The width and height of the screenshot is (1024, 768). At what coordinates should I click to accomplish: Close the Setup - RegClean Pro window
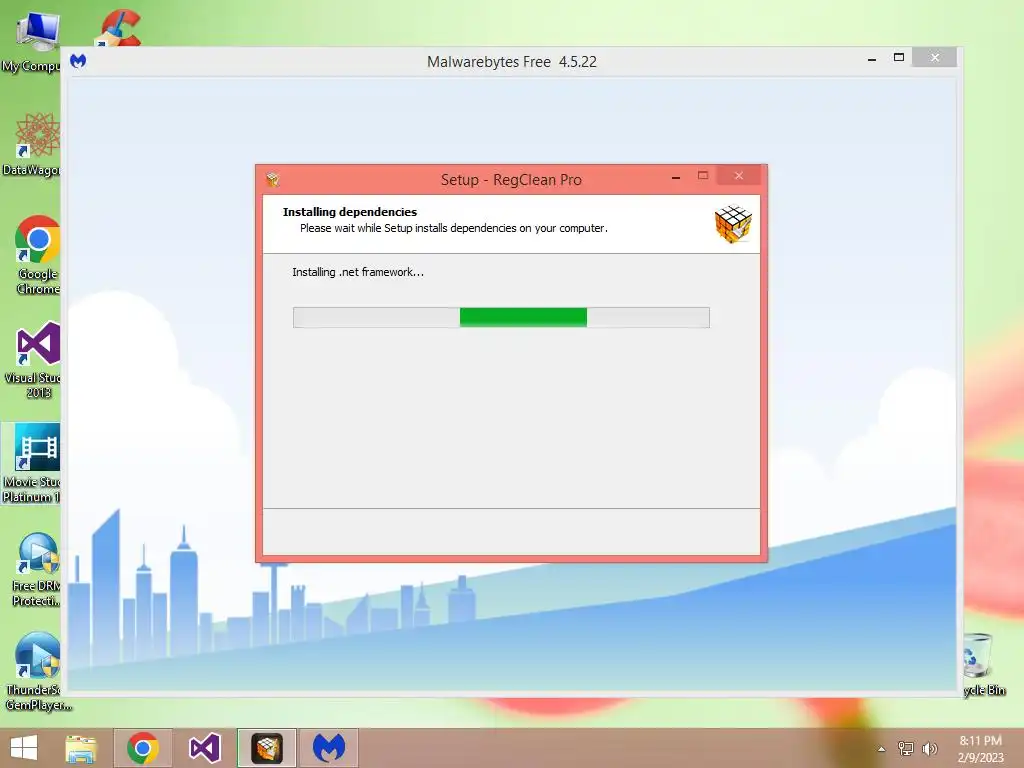tap(739, 176)
